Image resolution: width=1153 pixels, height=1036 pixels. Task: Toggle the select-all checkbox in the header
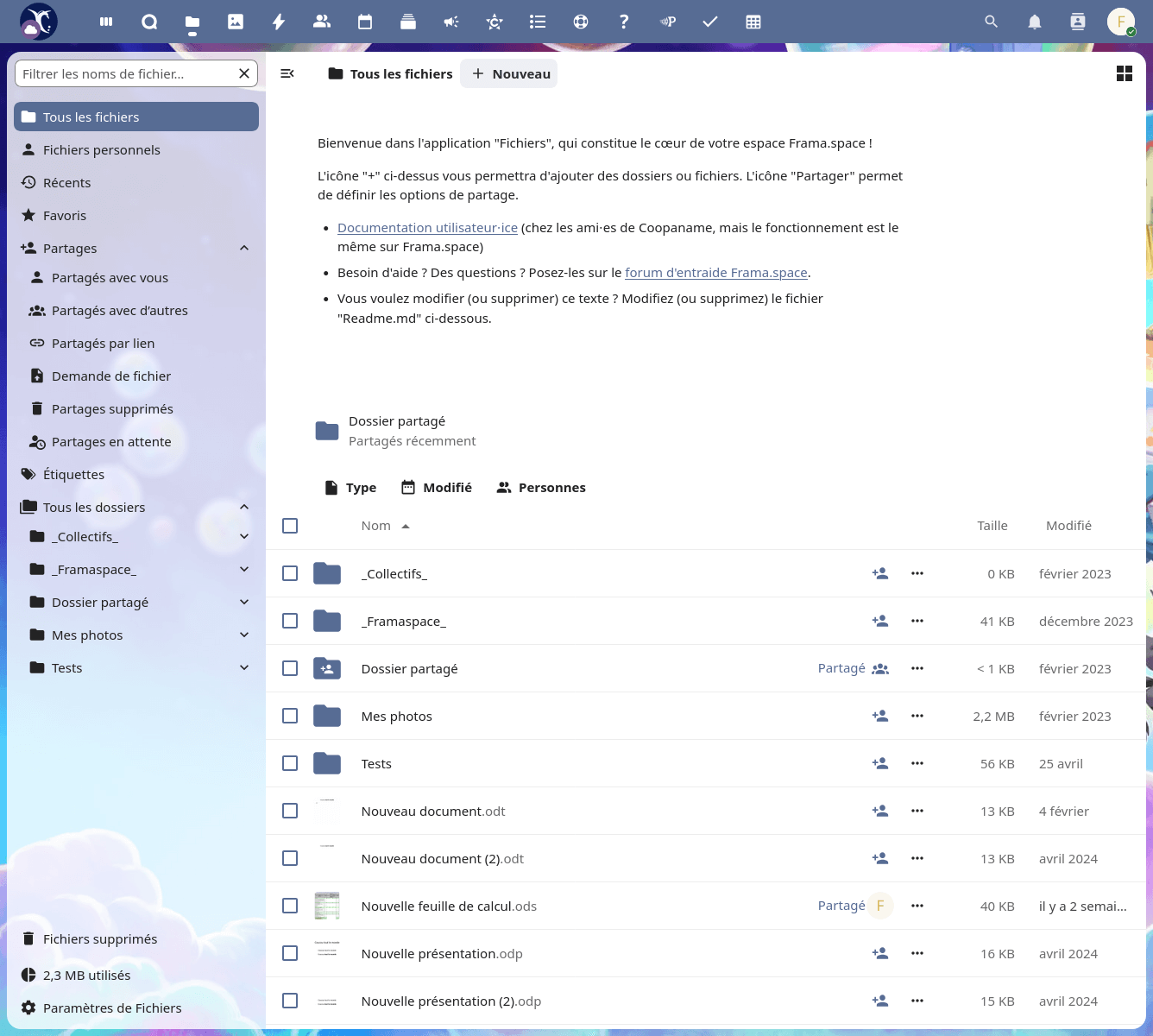pyautogui.click(x=290, y=526)
